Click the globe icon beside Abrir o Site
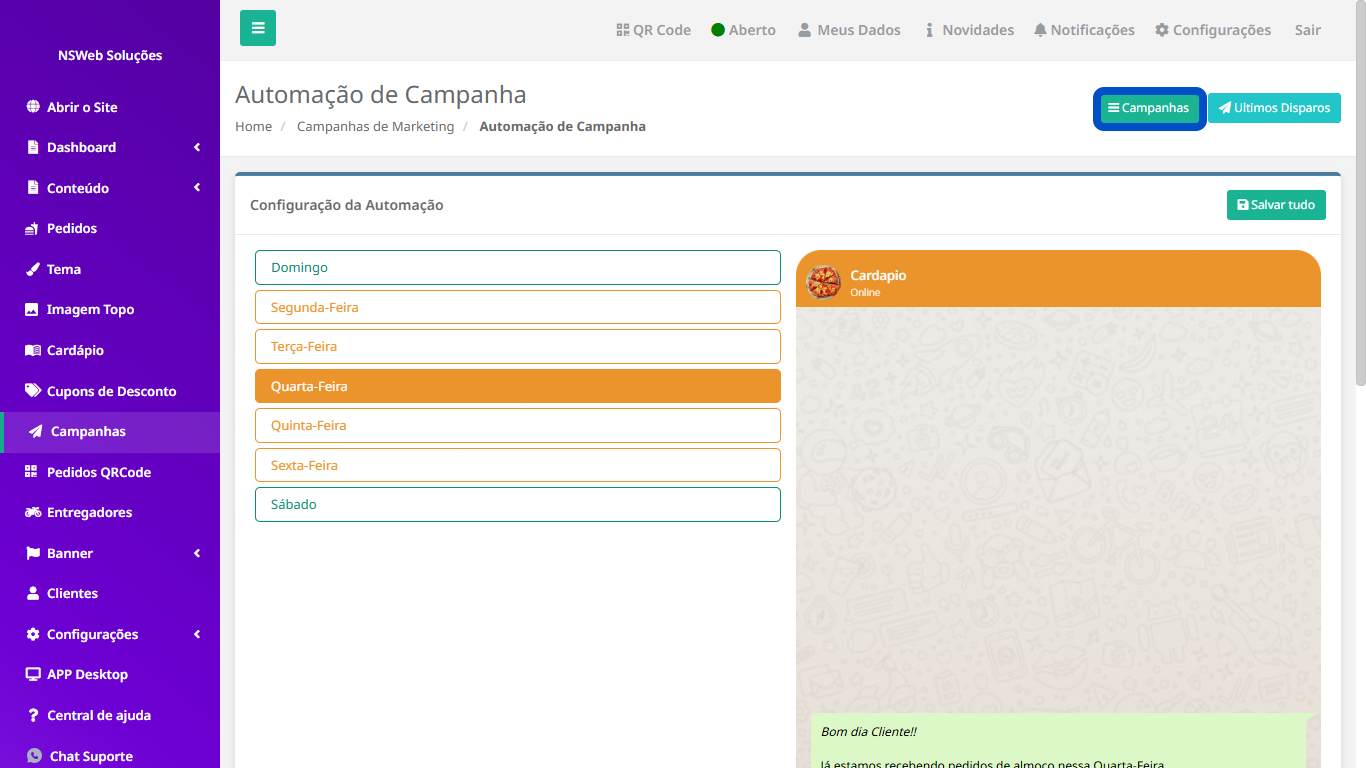Viewport: 1366px width, 768px height. coord(33,107)
